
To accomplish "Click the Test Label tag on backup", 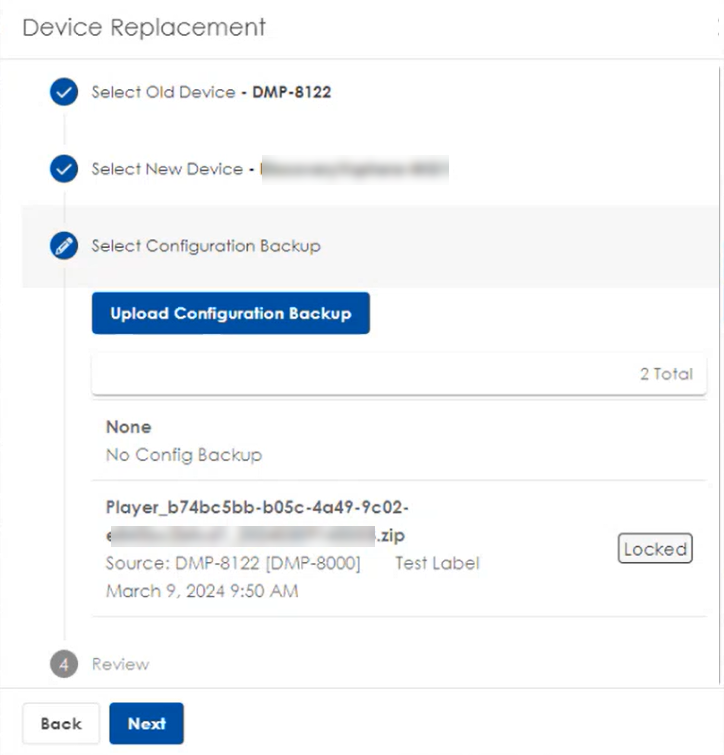I will [437, 563].
